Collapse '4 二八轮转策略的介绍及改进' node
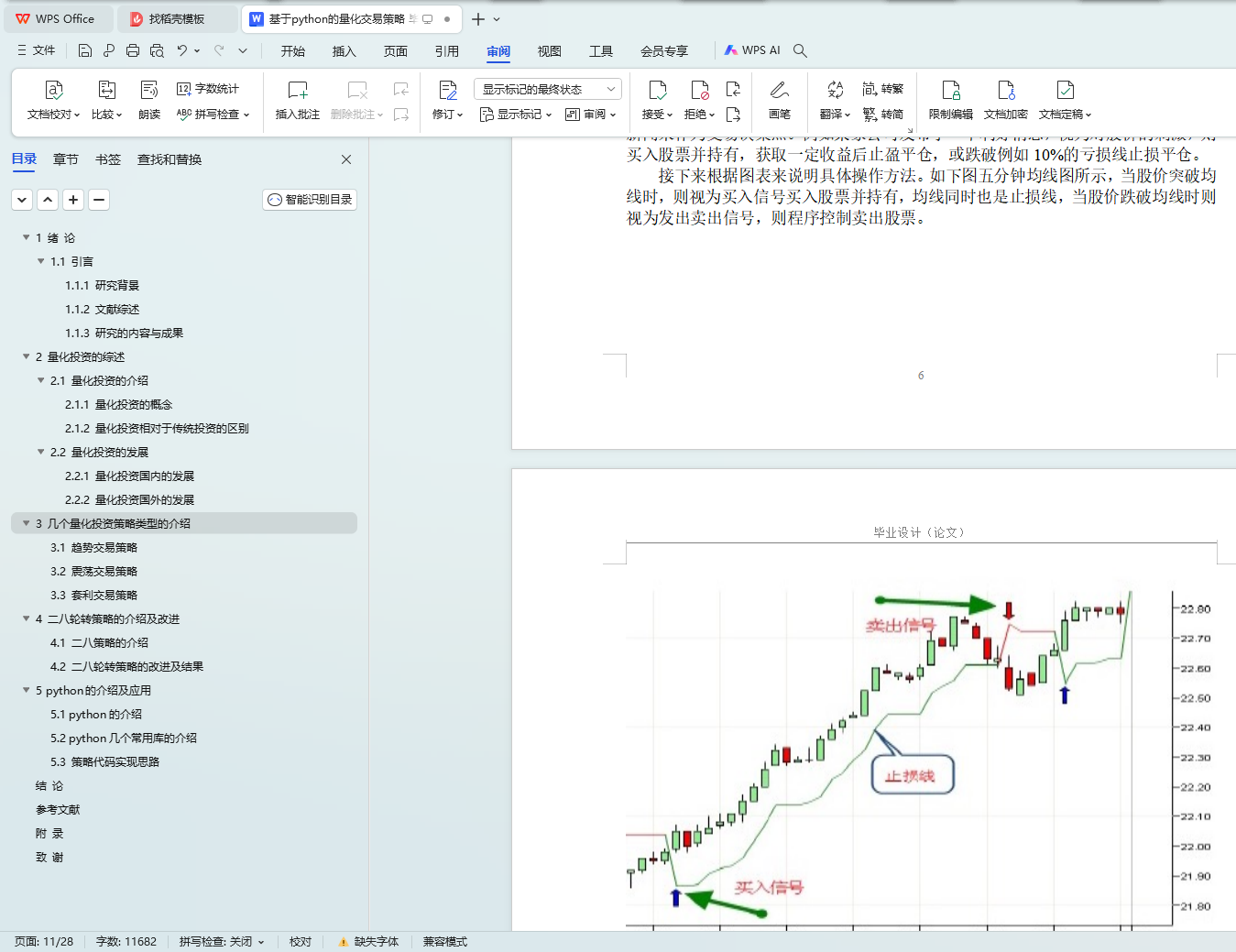This screenshot has width=1236, height=952. [26, 618]
